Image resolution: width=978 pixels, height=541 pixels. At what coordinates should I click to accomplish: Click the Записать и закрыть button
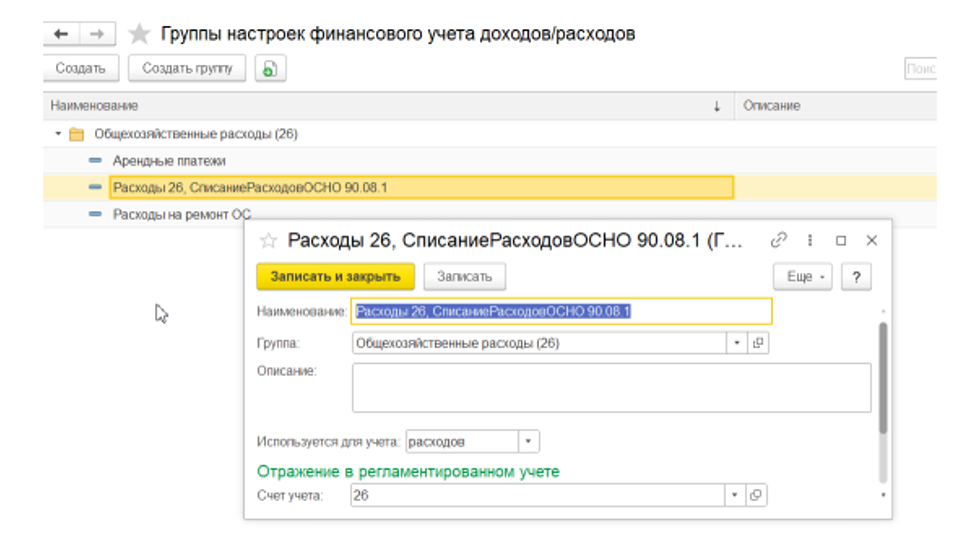[x=335, y=277]
